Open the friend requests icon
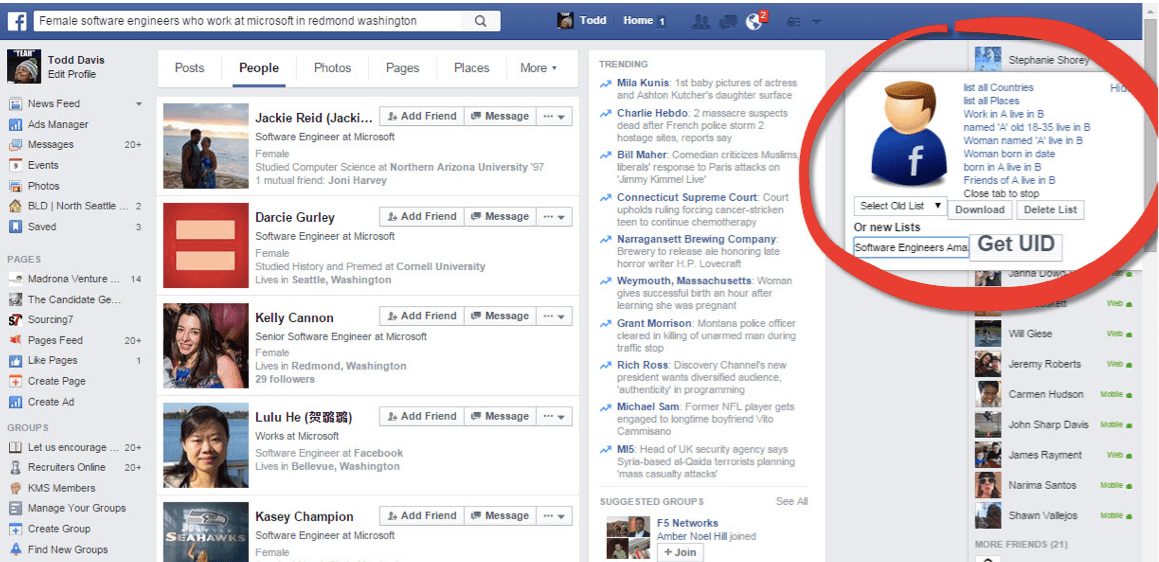 (x=700, y=21)
